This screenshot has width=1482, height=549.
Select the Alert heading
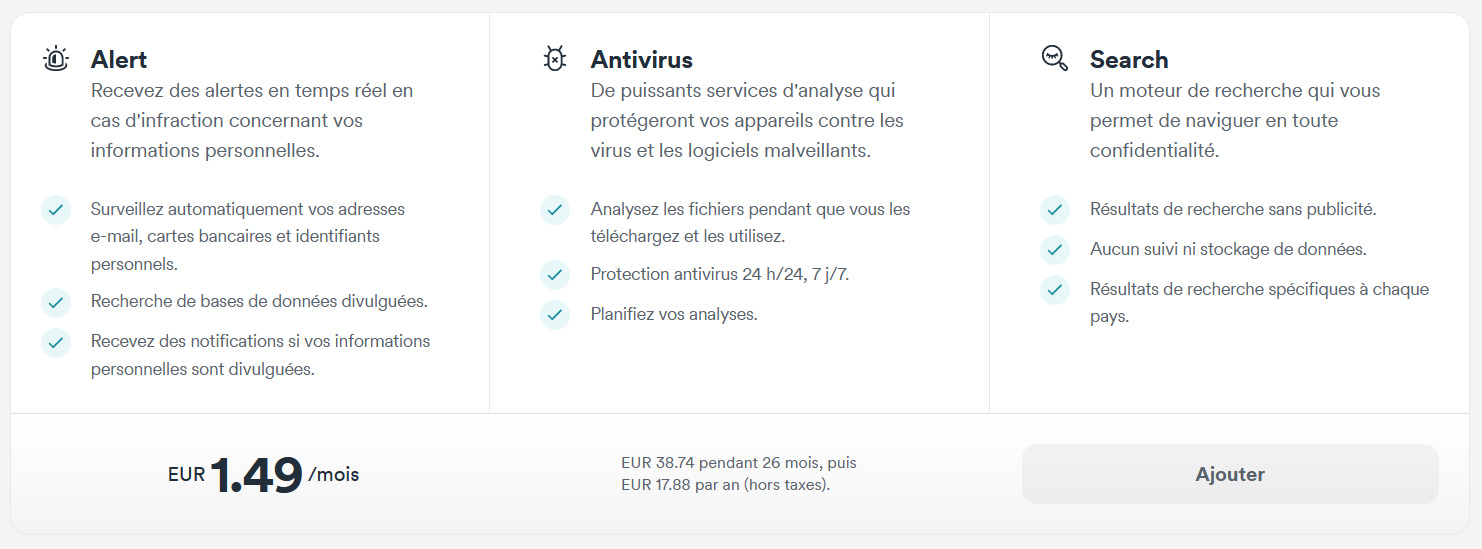pos(119,59)
